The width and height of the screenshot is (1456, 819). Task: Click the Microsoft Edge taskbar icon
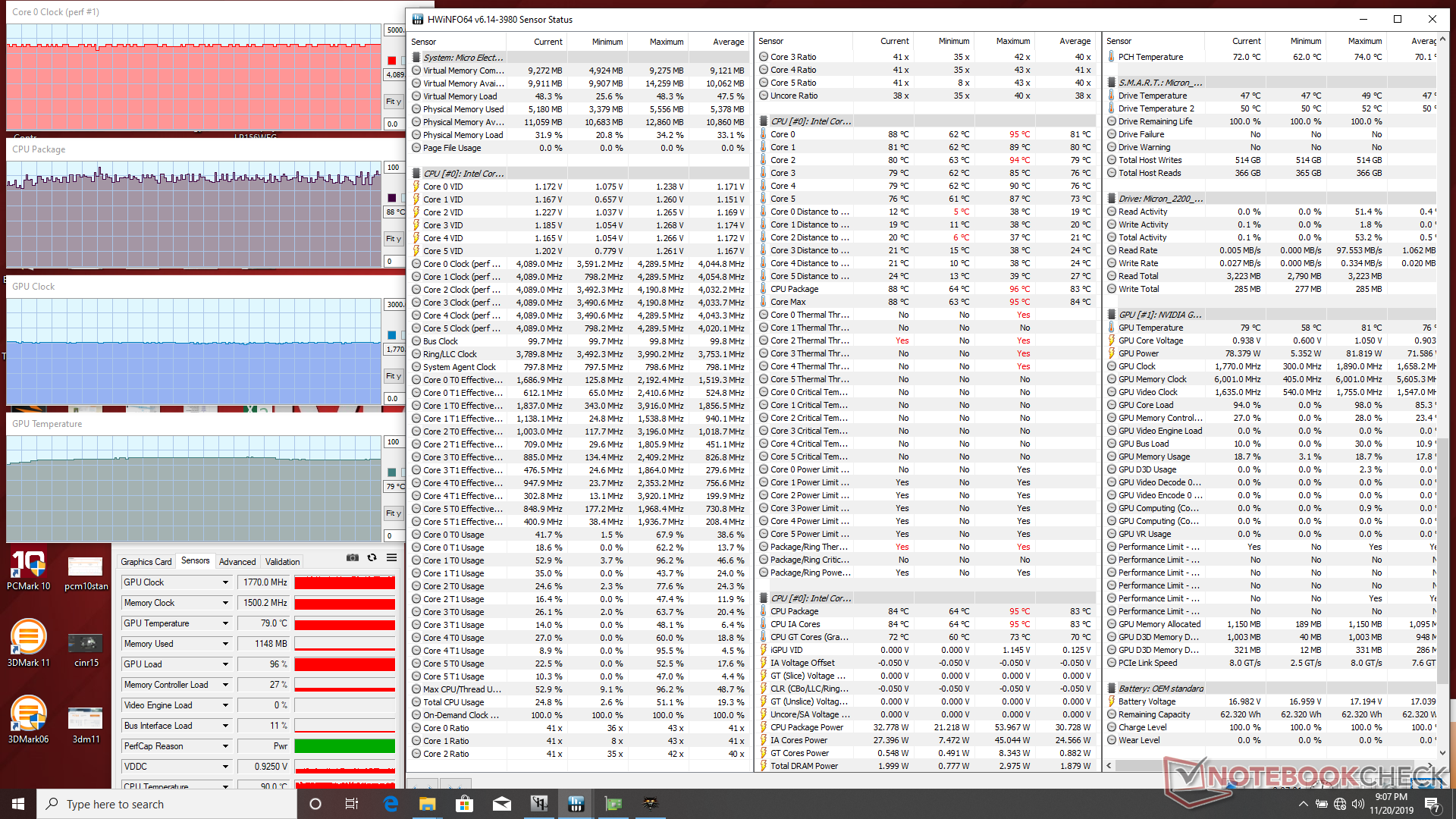391,804
